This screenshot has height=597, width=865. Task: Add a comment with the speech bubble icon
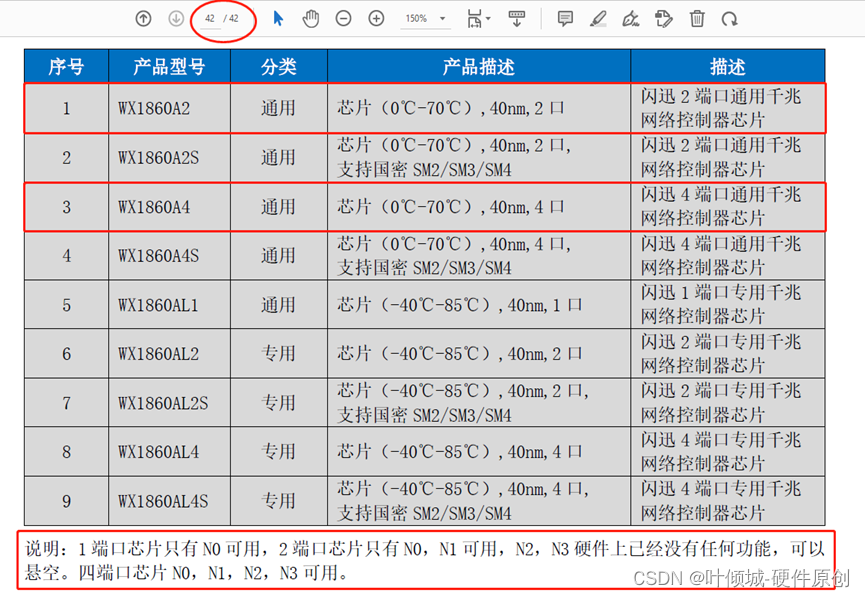pos(565,19)
